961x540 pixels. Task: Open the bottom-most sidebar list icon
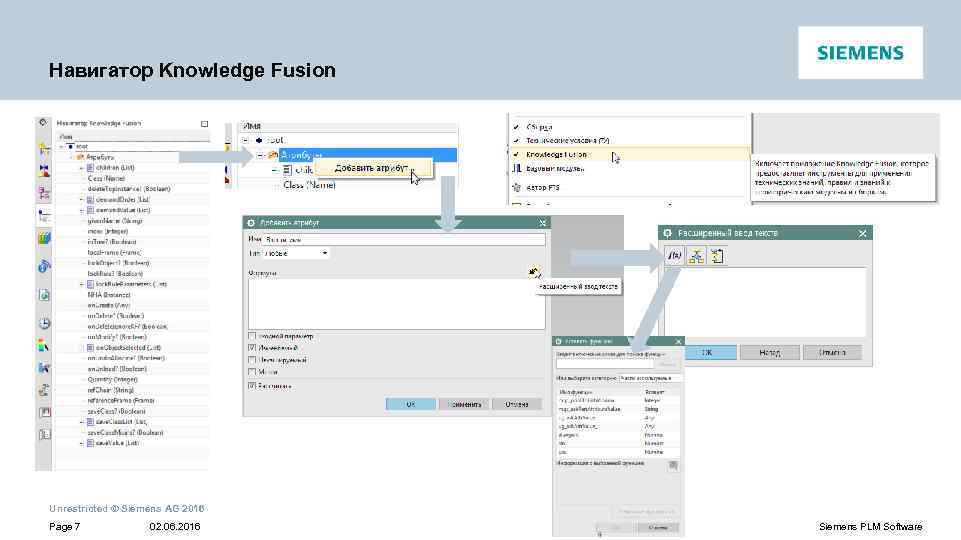tap(44, 435)
